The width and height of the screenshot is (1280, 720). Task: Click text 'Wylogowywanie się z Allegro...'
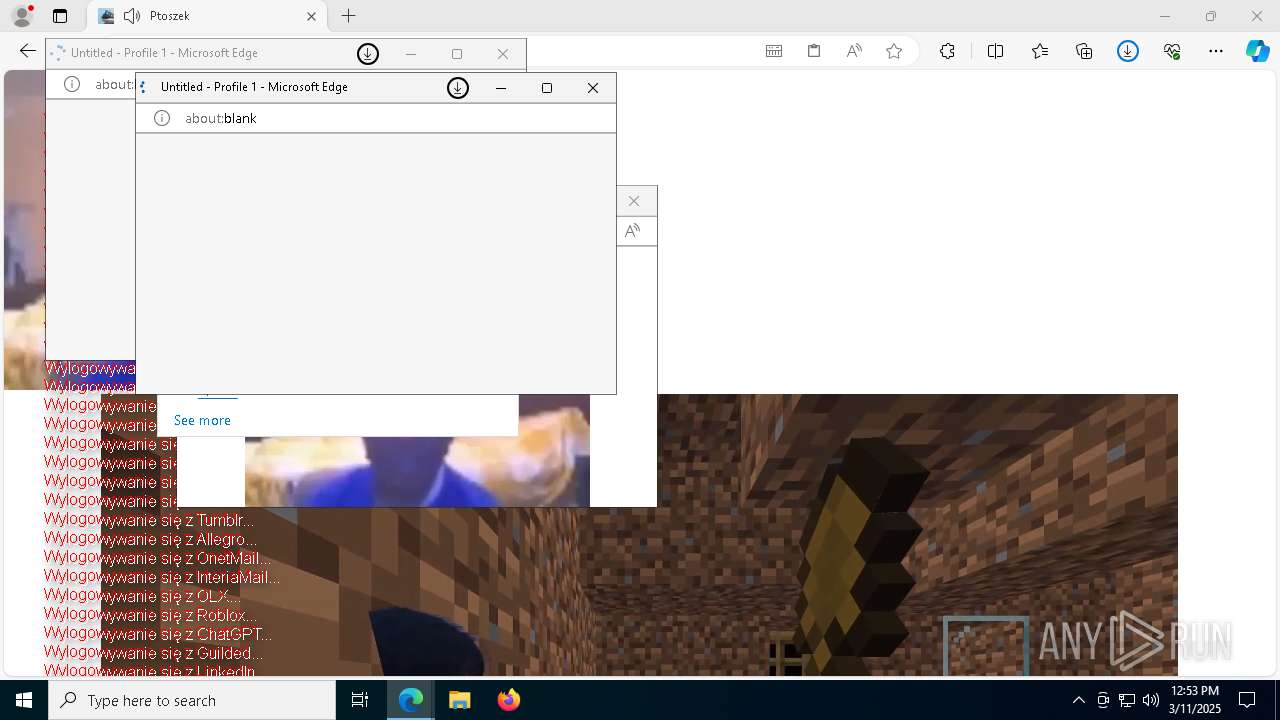[150, 540]
